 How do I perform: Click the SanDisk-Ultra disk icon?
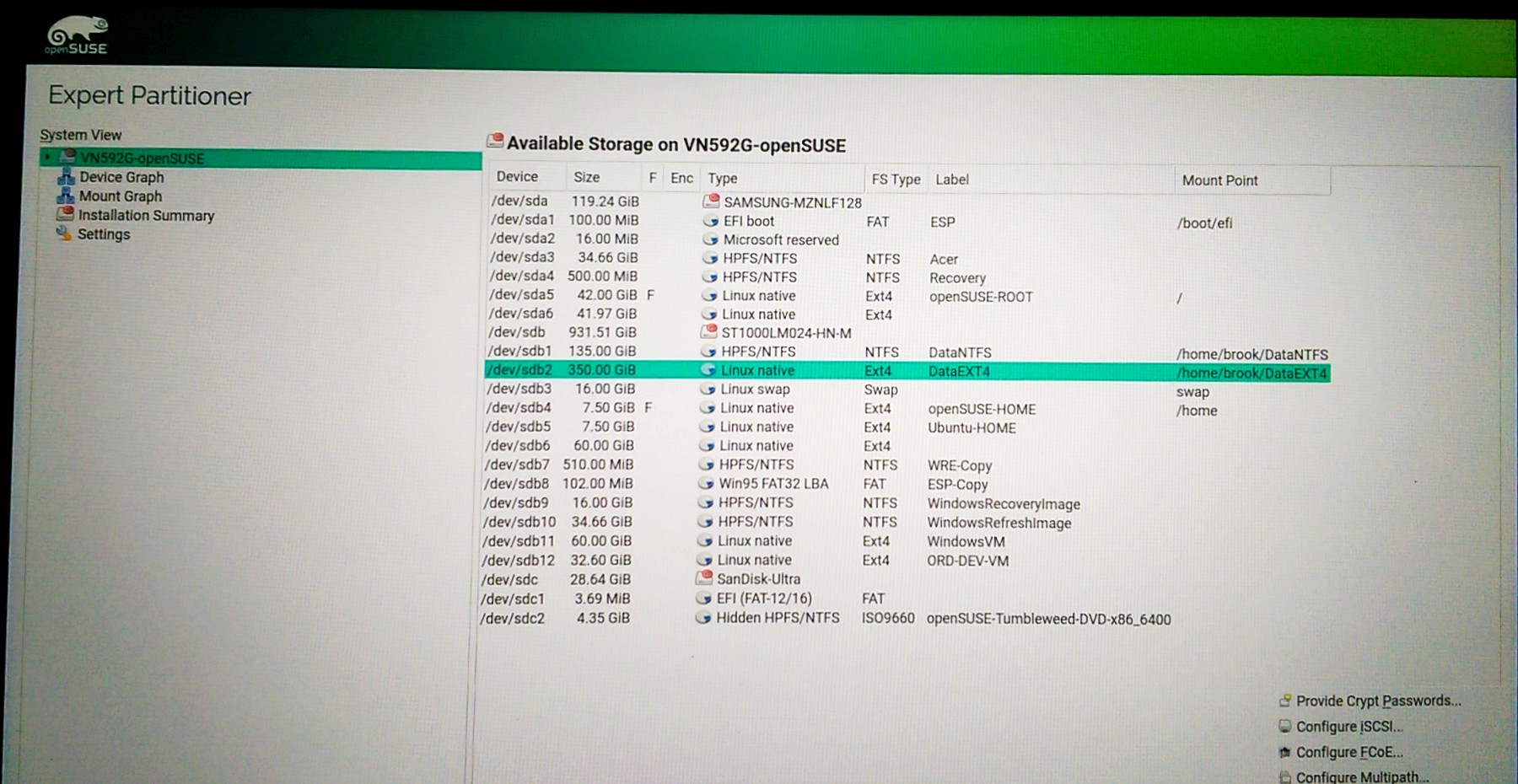(x=704, y=578)
